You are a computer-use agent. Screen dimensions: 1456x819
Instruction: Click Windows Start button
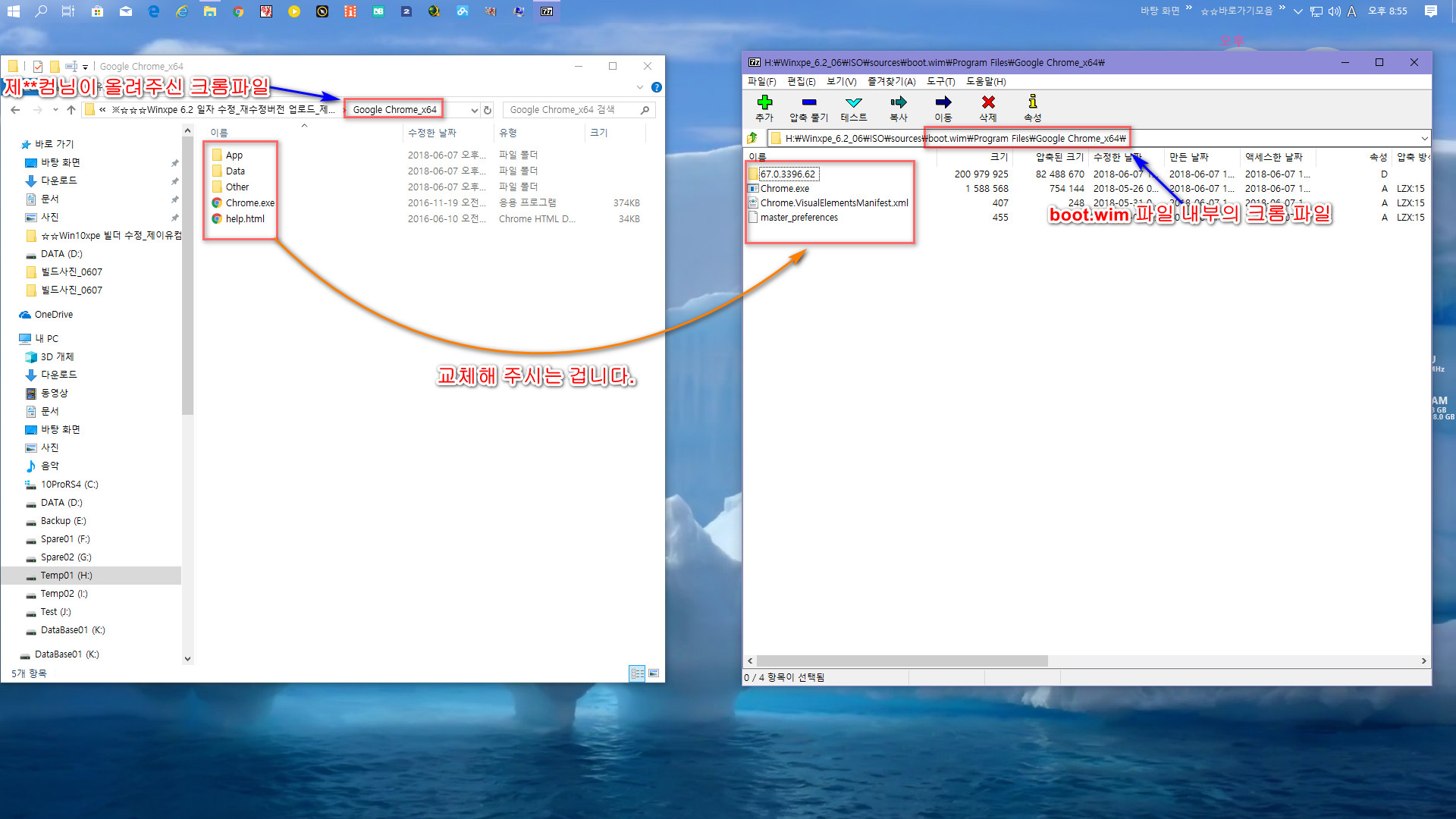14,11
